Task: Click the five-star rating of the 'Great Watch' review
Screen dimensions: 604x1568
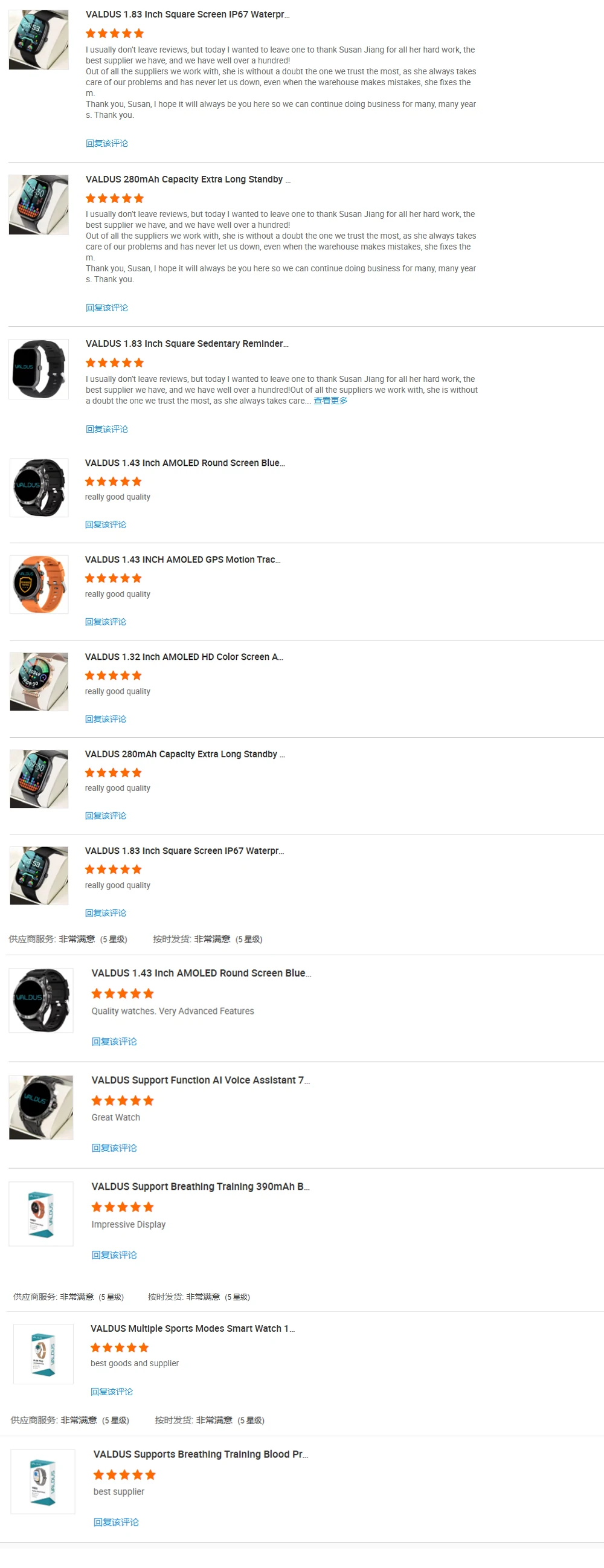Action: [123, 1100]
